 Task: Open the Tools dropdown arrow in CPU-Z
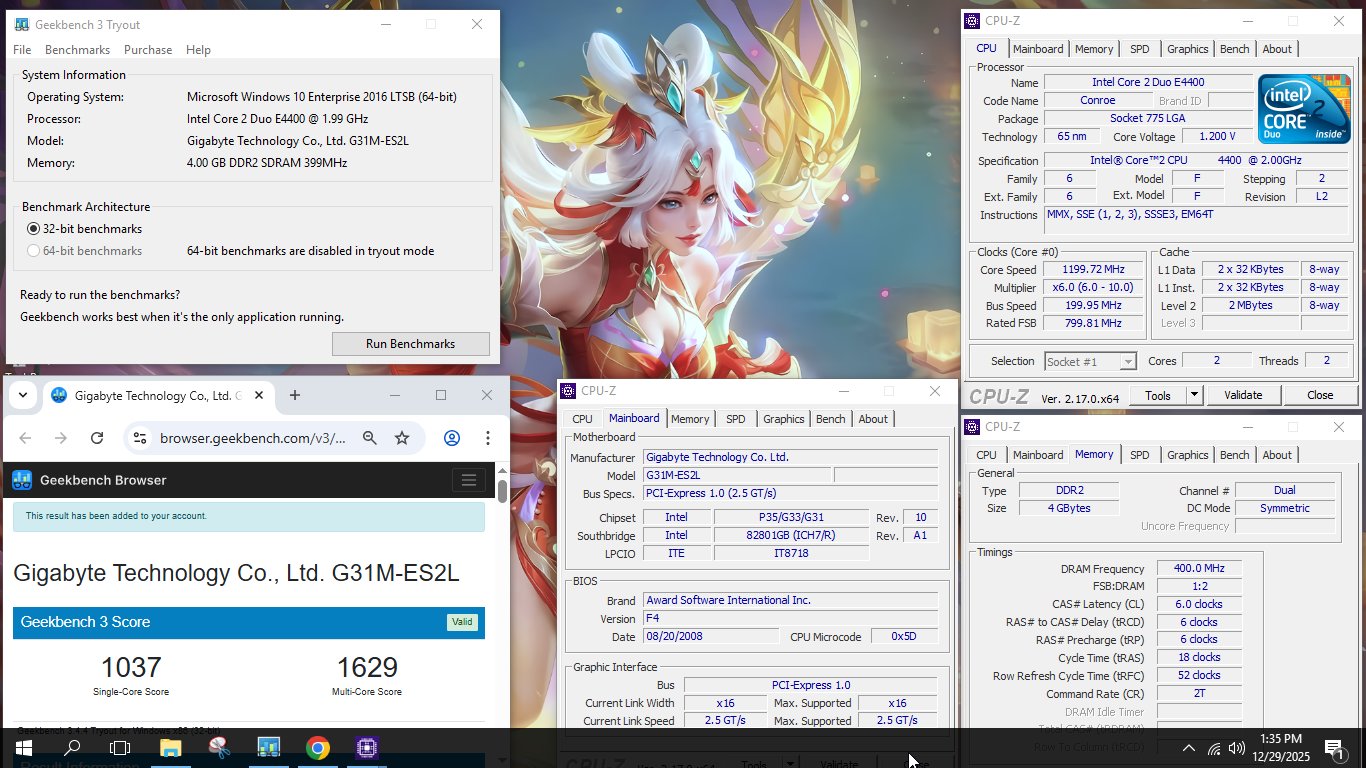tap(1194, 395)
